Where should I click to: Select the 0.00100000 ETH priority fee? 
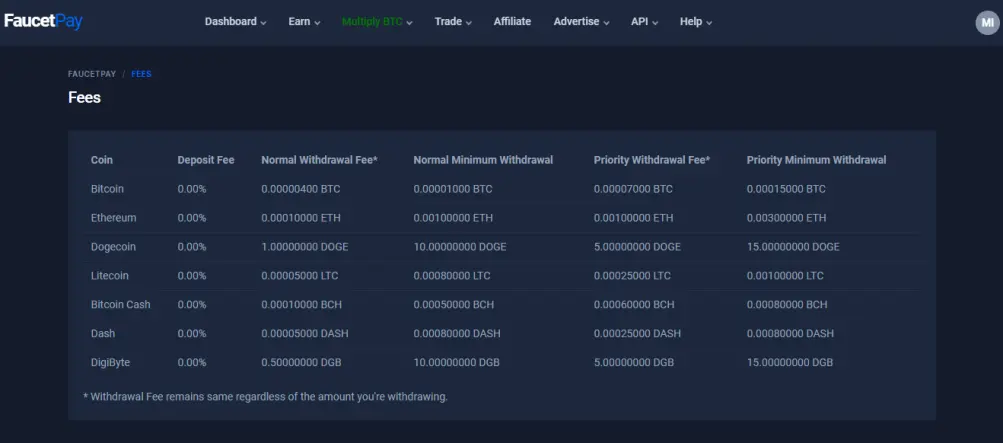point(633,218)
